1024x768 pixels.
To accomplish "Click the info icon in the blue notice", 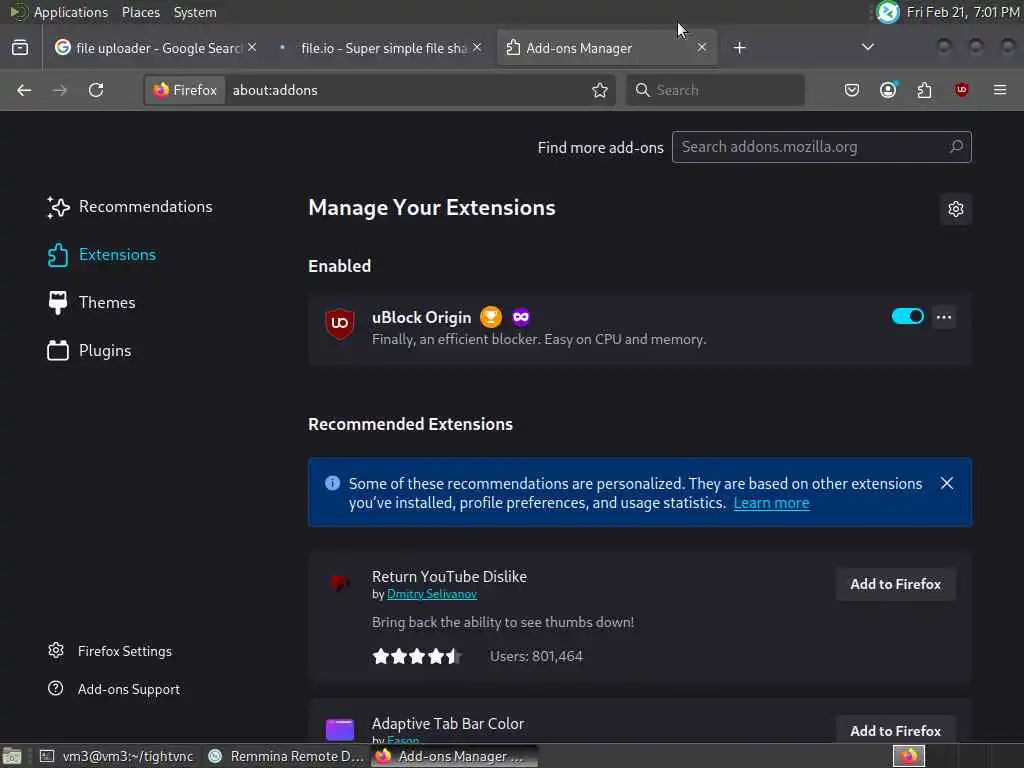I will 332,483.
